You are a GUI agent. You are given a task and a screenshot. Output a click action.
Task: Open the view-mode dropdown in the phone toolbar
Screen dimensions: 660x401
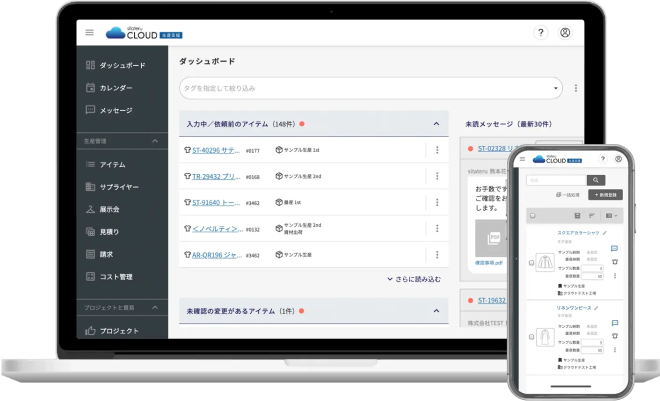pos(611,215)
